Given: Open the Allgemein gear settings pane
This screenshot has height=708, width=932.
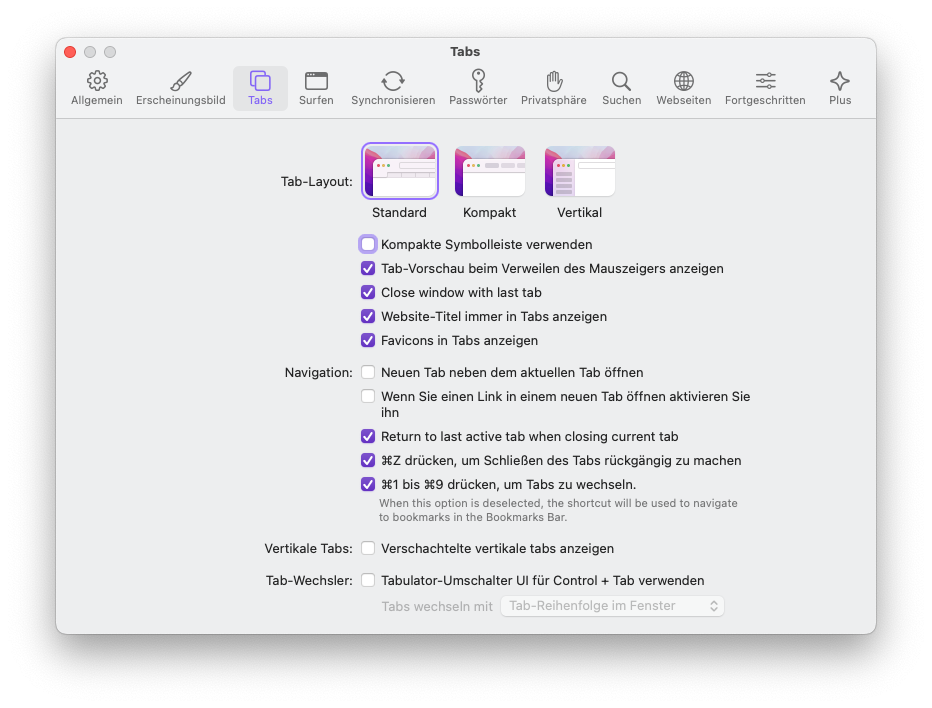Looking at the screenshot, I should (97, 88).
